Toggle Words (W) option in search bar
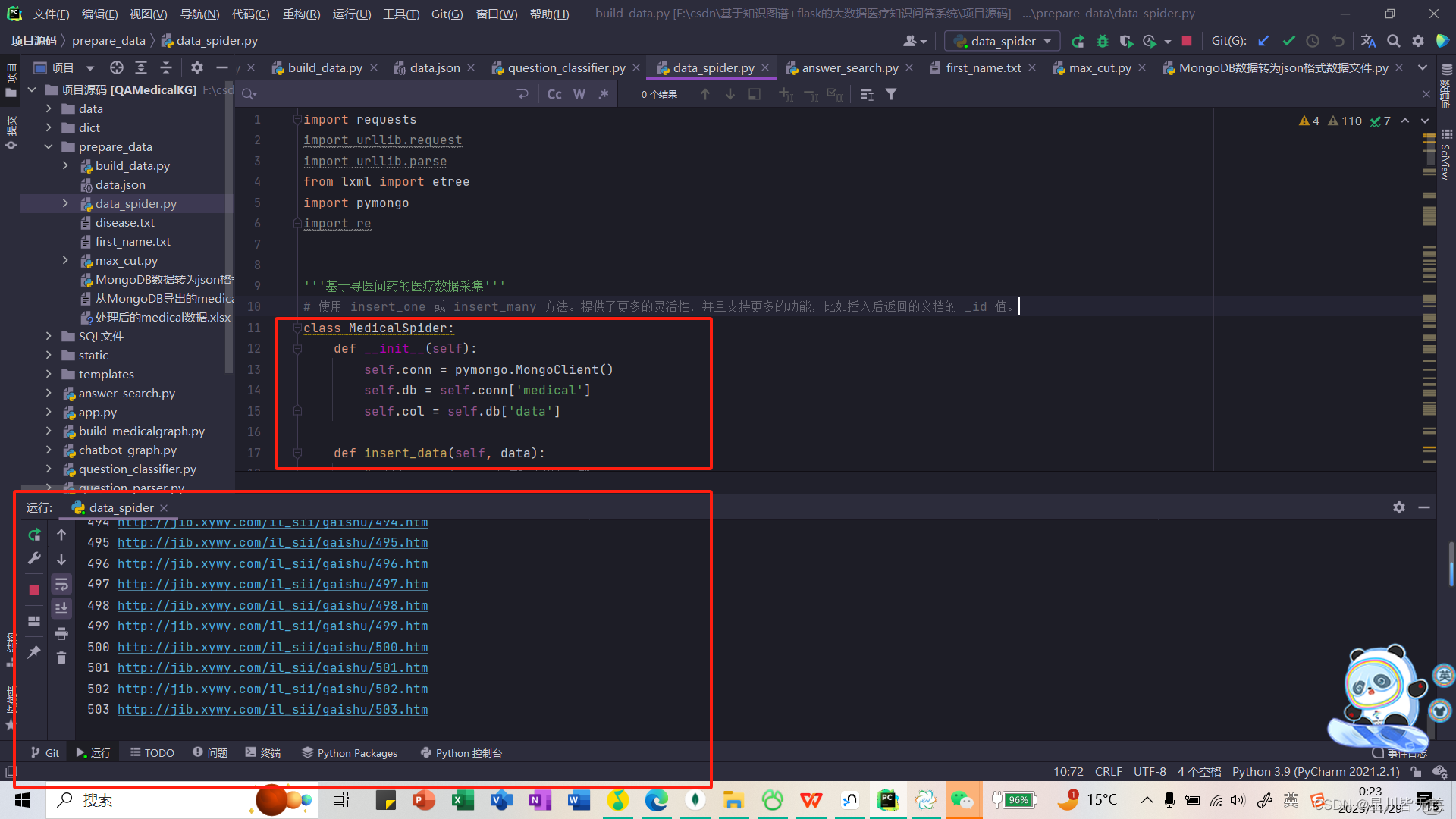This screenshot has height=819, width=1456. click(579, 94)
